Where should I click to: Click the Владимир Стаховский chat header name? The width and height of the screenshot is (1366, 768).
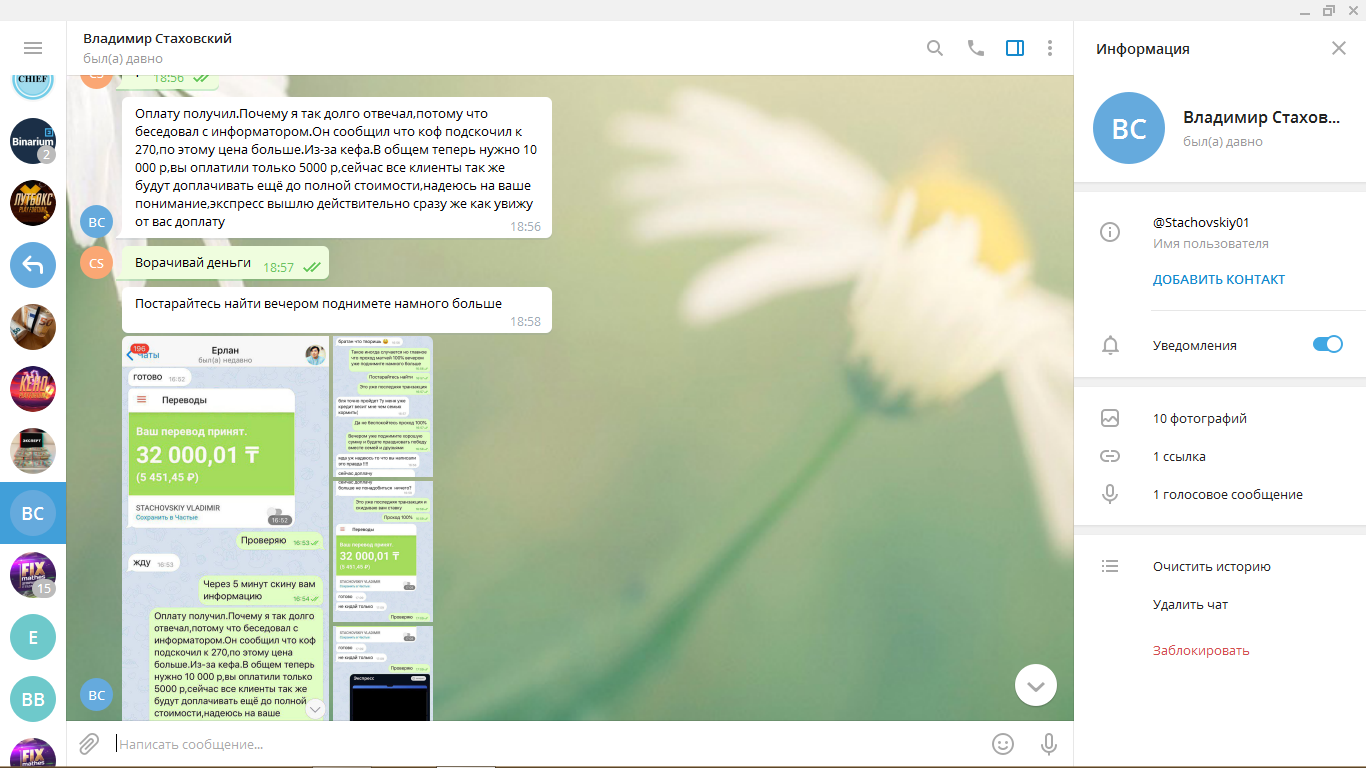(157, 39)
